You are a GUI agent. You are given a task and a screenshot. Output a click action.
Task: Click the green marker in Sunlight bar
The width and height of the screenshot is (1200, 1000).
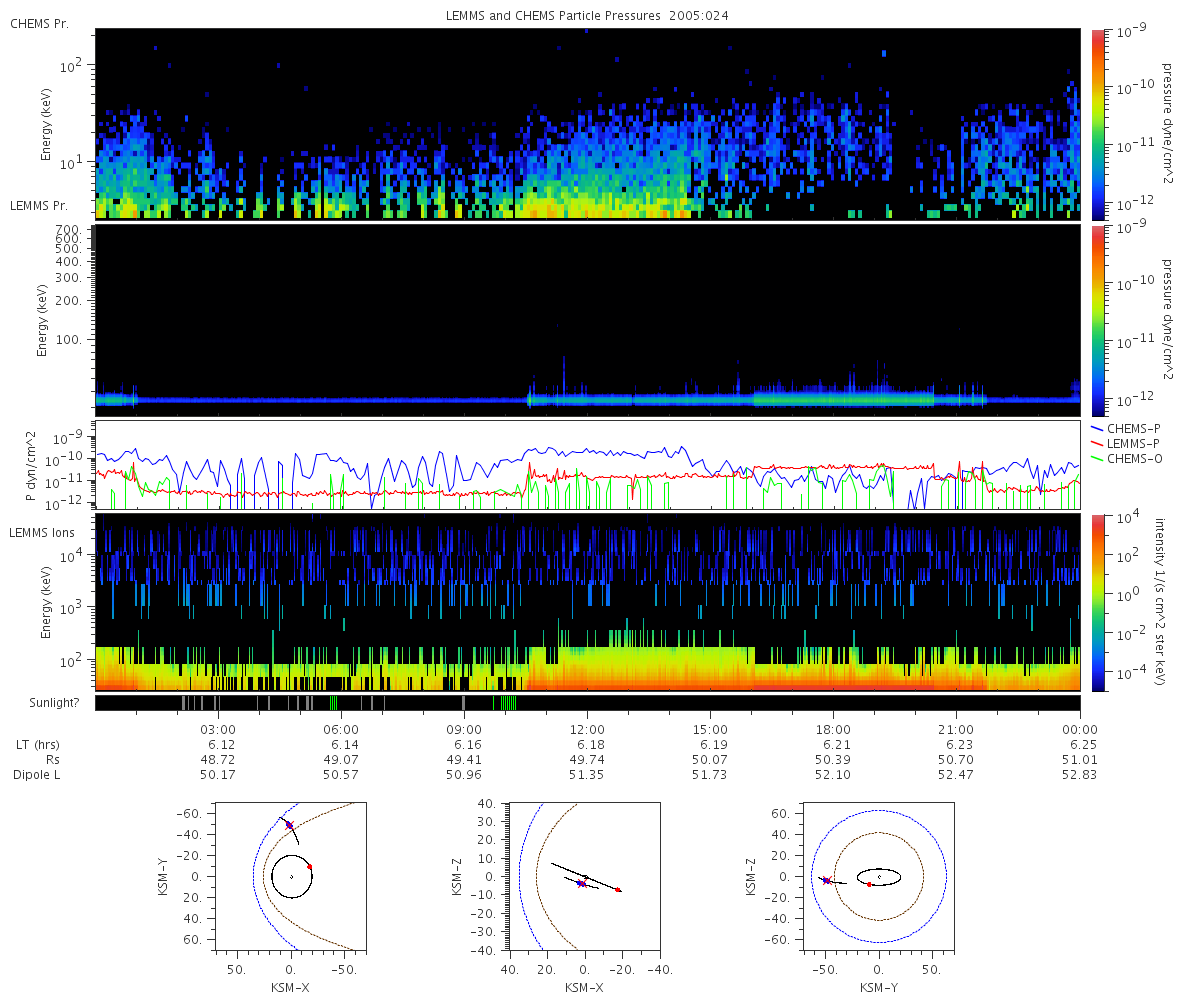tap(333, 703)
